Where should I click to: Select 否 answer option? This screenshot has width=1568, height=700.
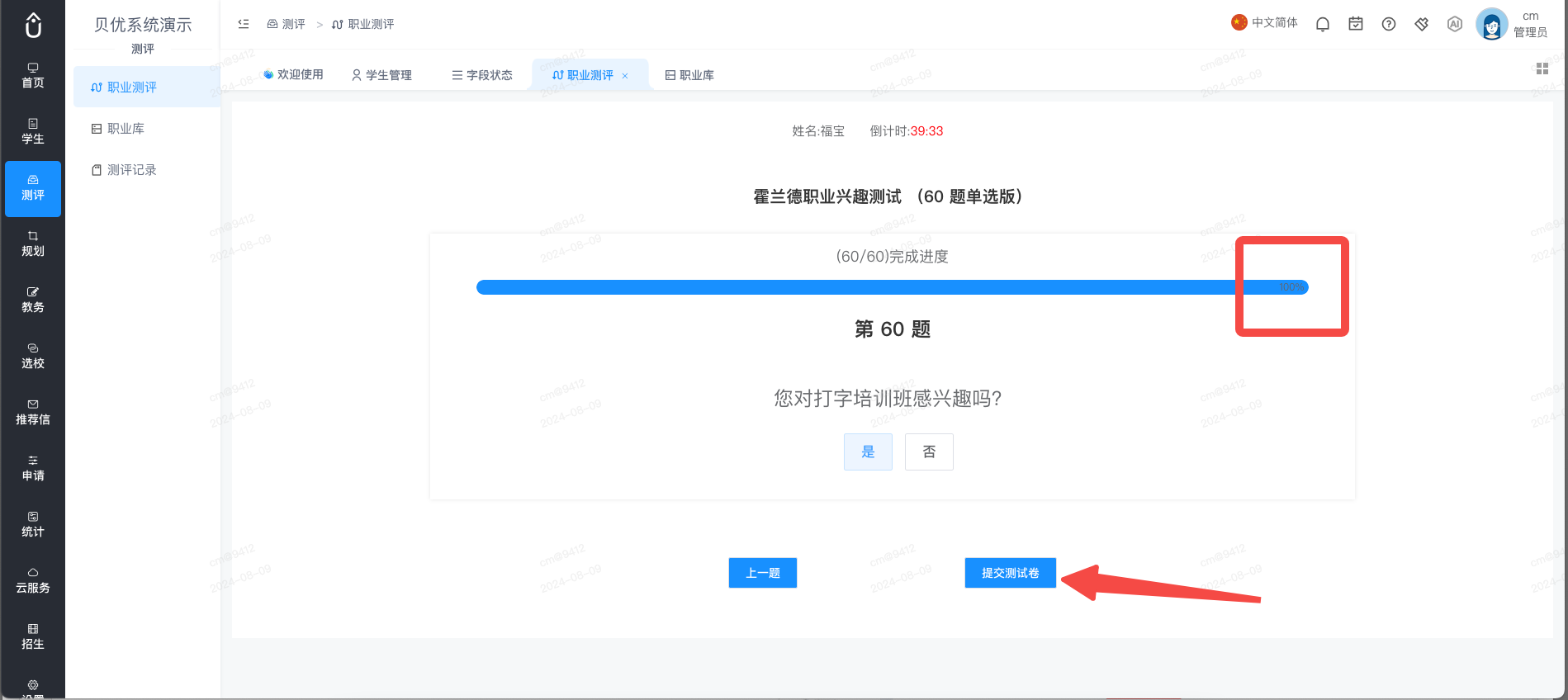929,452
